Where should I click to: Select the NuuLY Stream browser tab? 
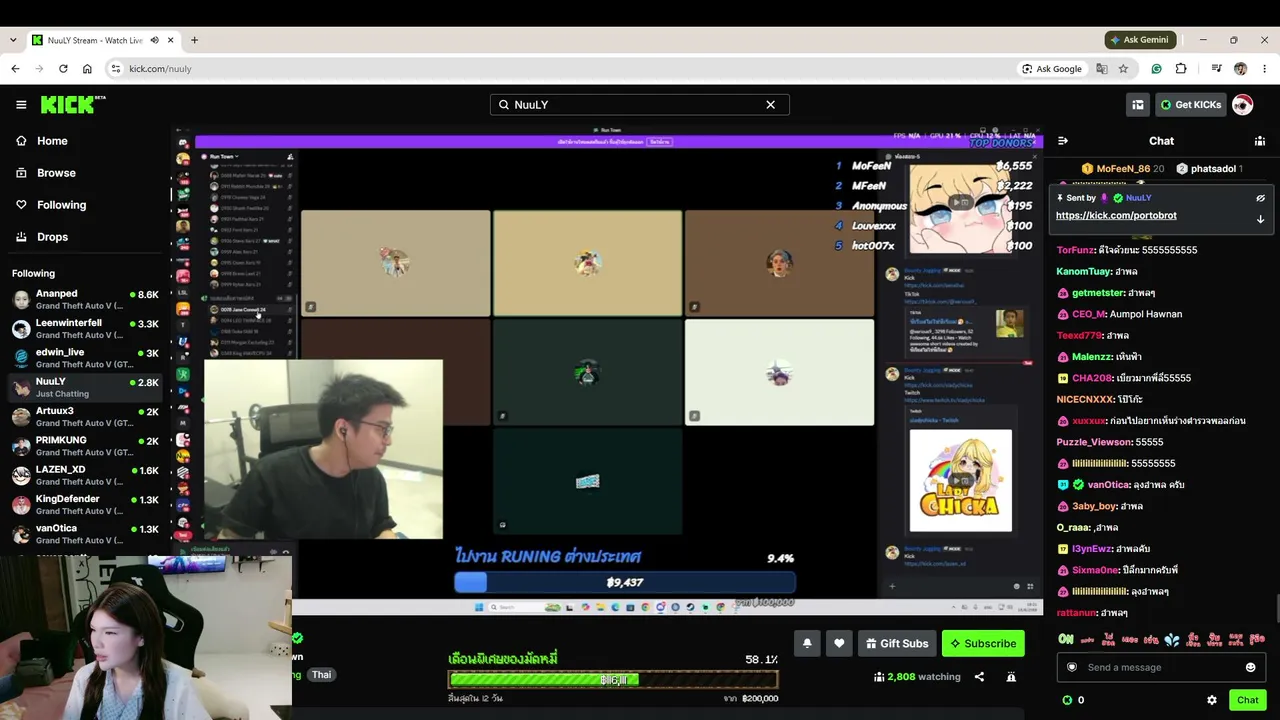[104, 40]
